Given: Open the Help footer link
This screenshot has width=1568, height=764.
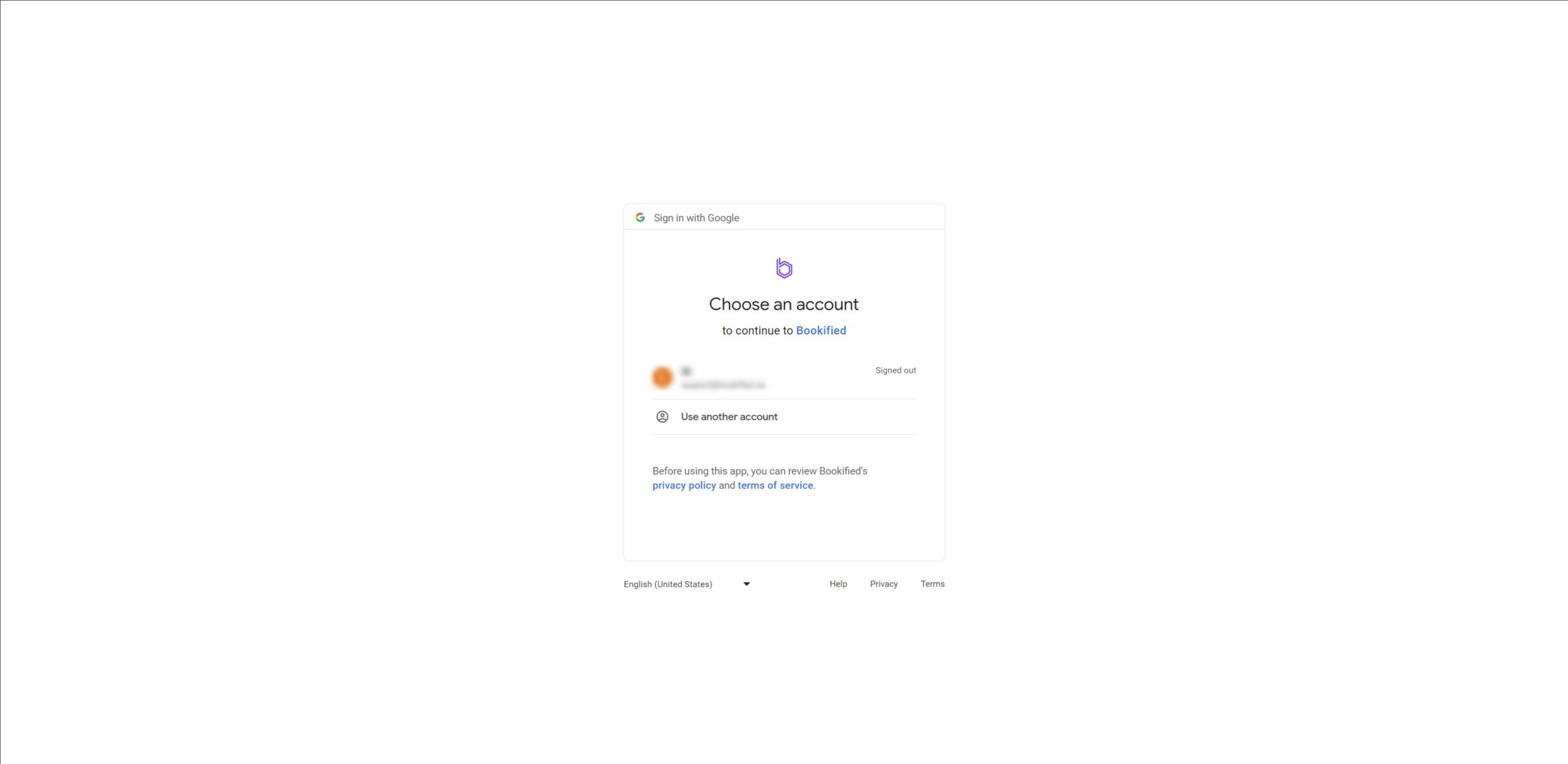Looking at the screenshot, I should (x=838, y=584).
